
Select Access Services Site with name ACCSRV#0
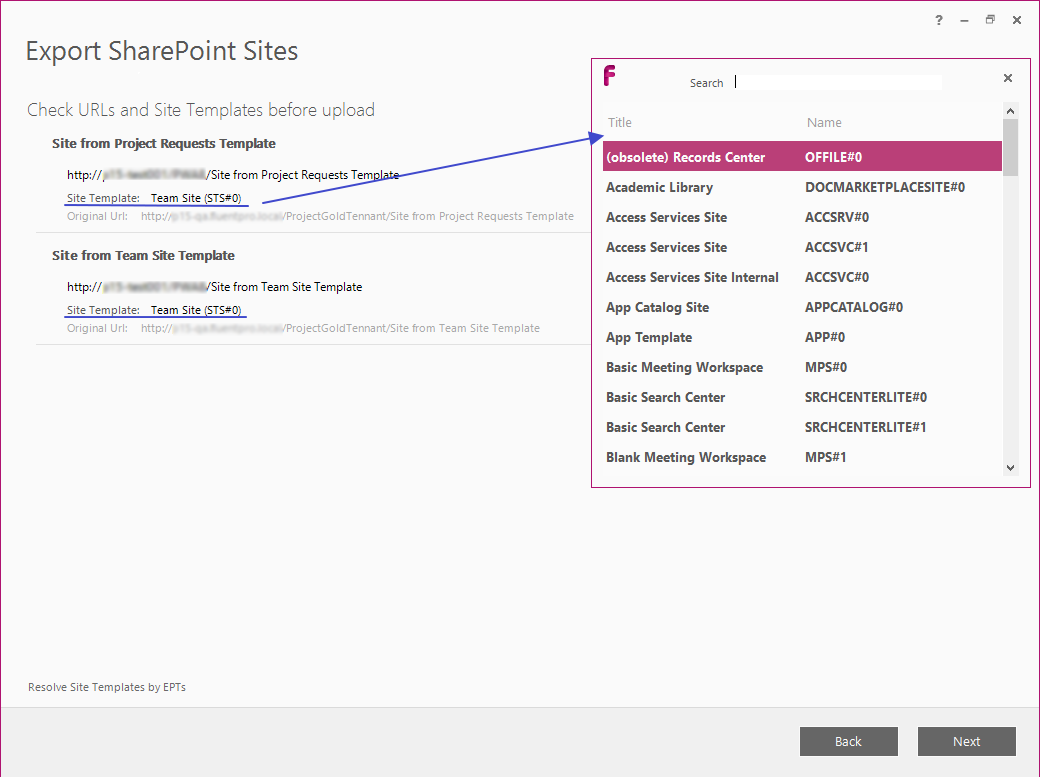pos(802,217)
